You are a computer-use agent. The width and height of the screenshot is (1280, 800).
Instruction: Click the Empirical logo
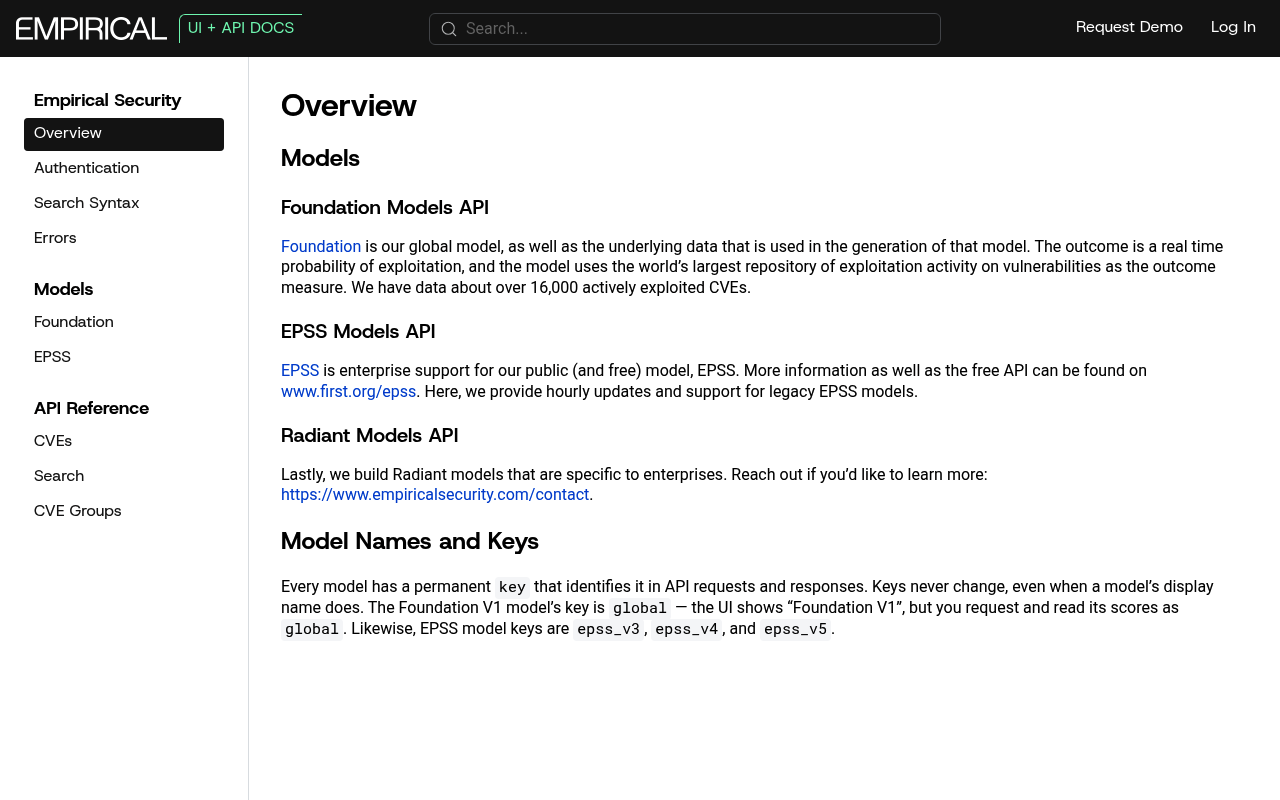[x=91, y=28]
